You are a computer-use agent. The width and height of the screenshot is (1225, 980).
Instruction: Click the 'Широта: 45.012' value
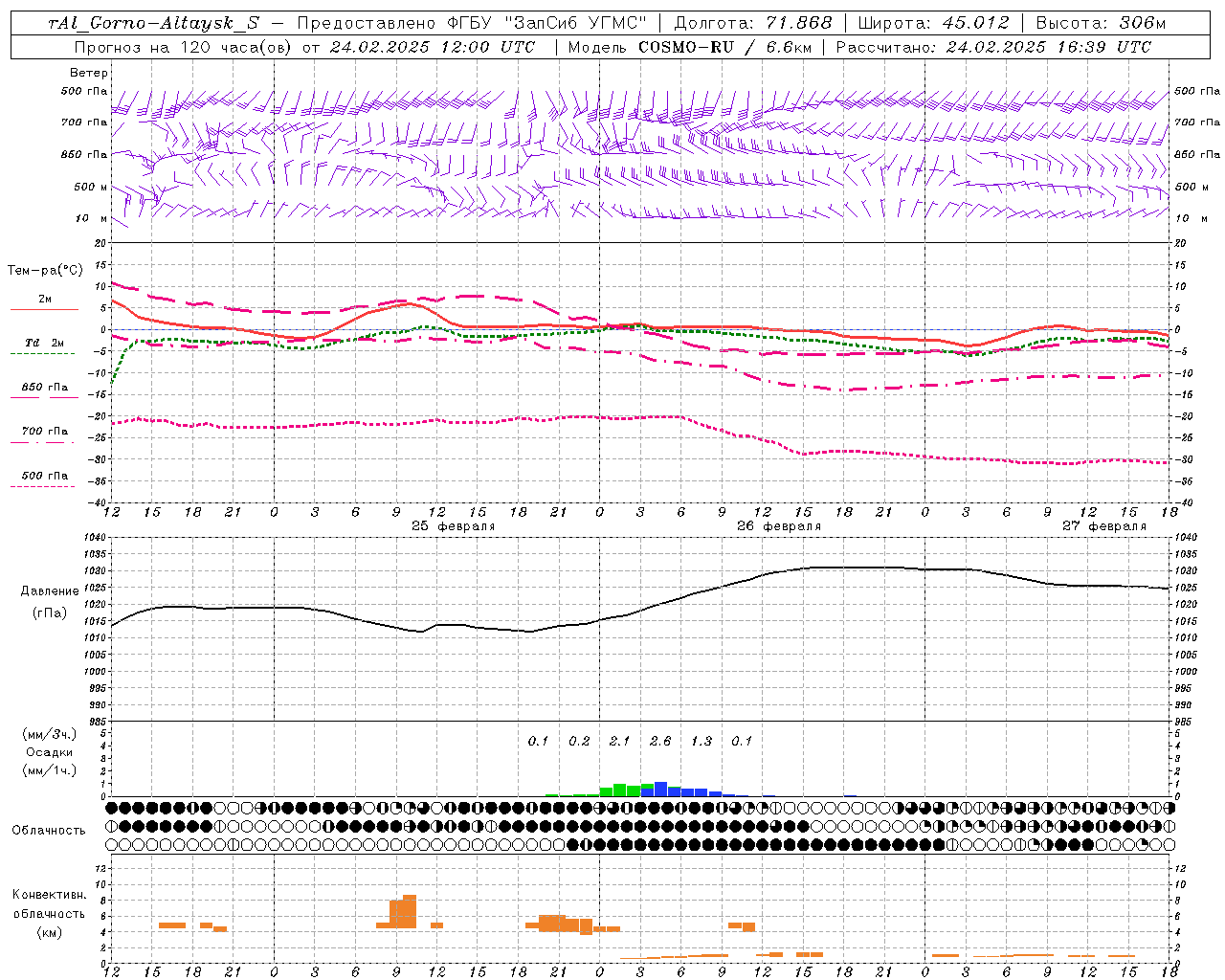933,23
